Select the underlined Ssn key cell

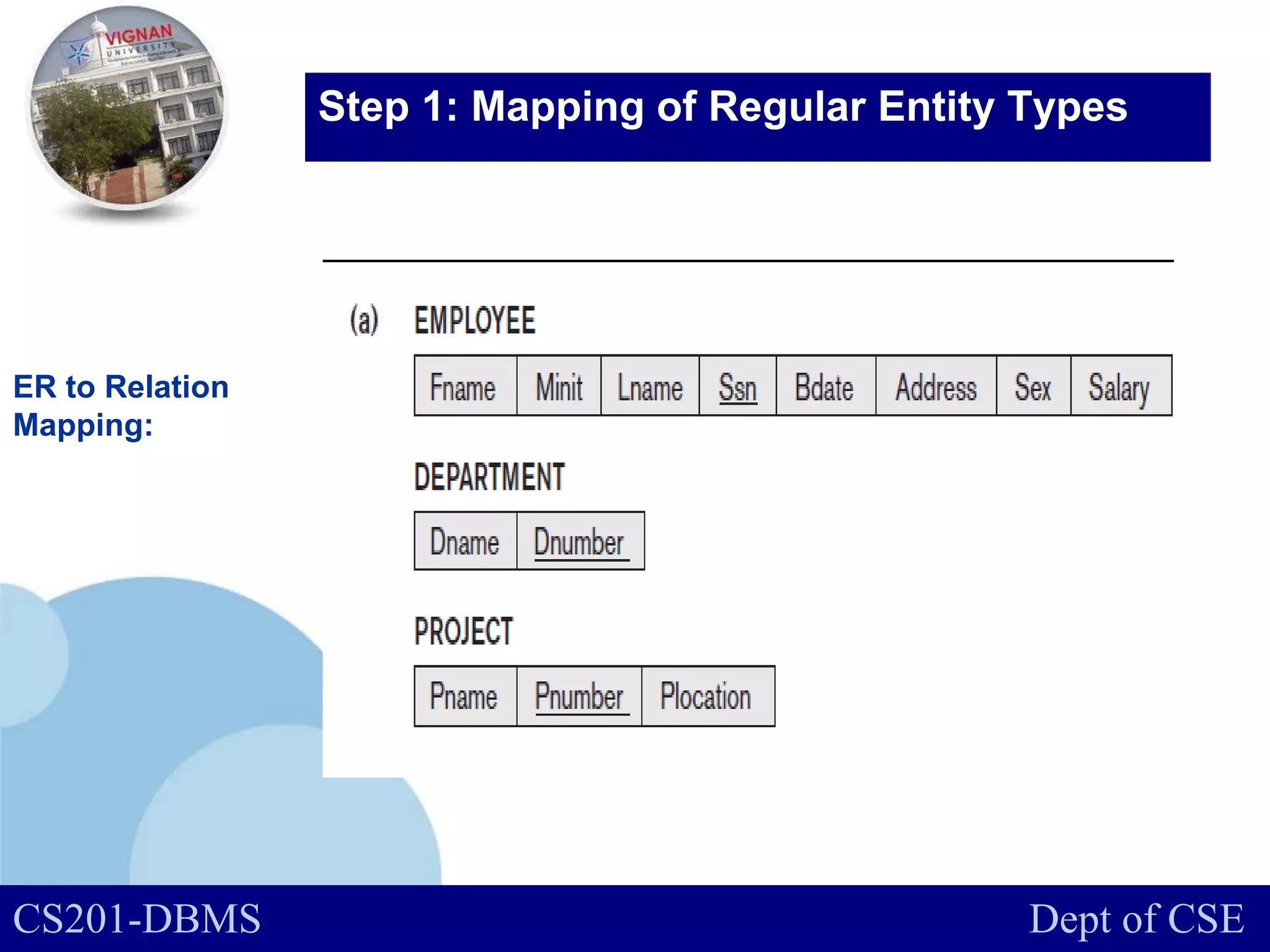738,386
